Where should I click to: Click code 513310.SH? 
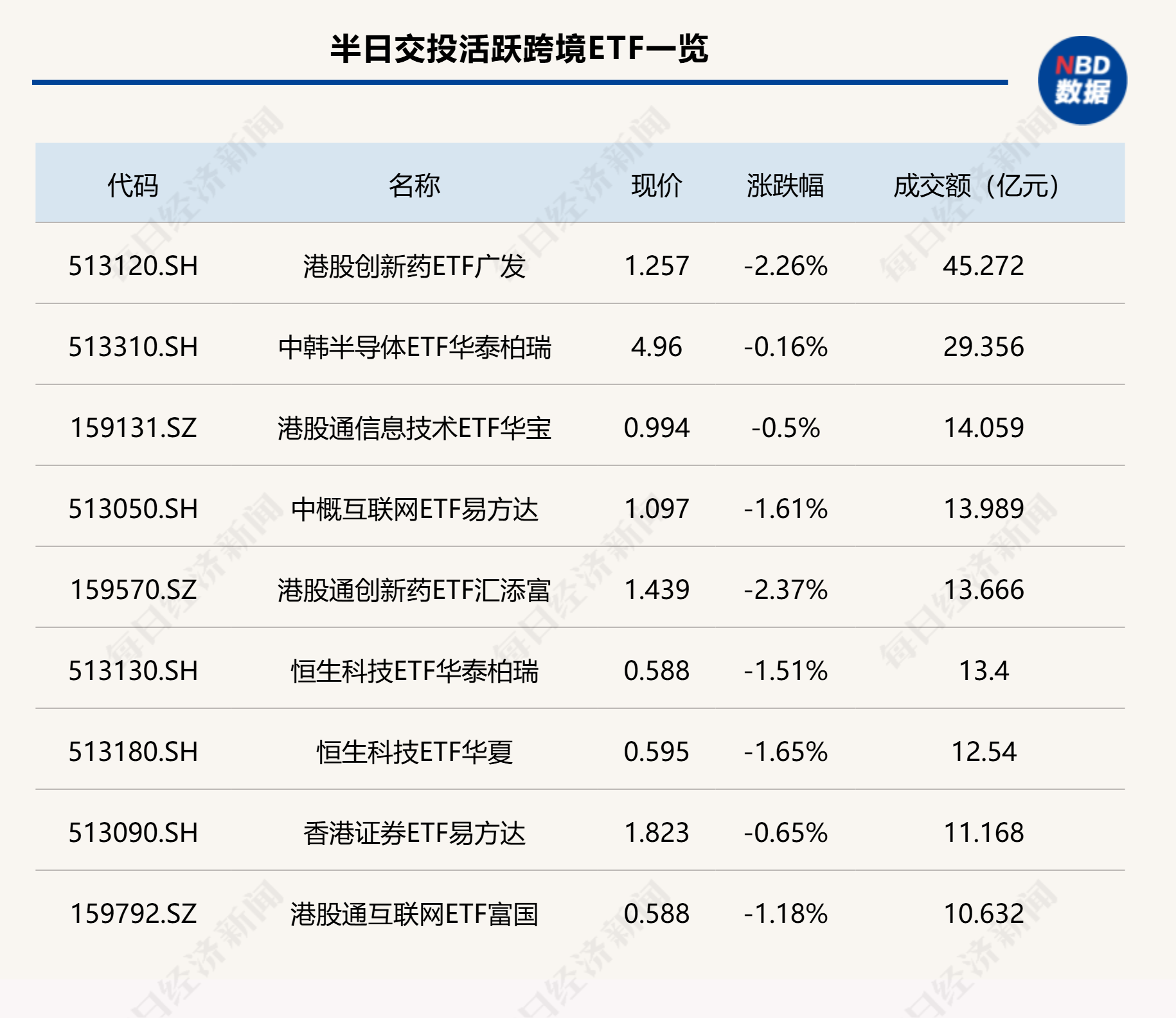click(x=133, y=347)
